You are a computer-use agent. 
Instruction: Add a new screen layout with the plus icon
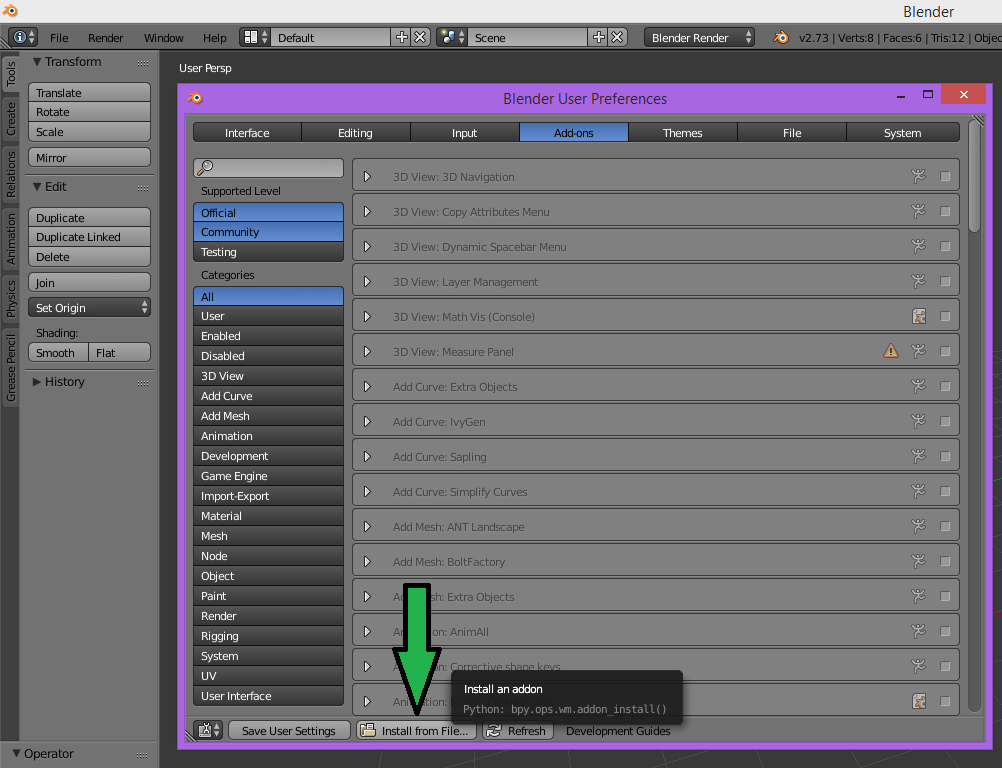[401, 38]
